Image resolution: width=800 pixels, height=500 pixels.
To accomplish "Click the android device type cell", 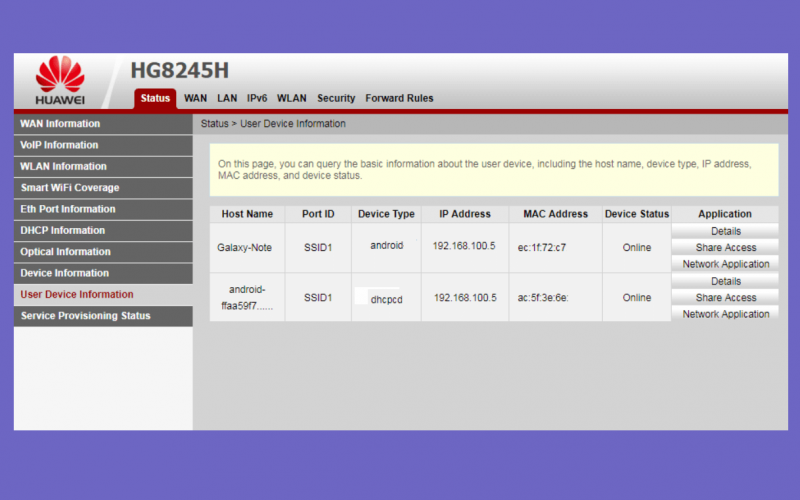I will point(386,246).
